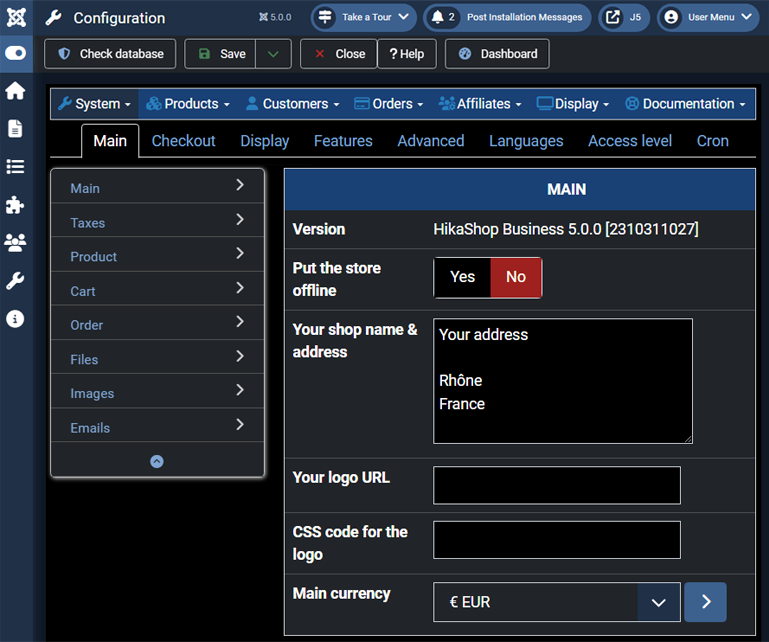Select Images in the side list
This screenshot has width=769, height=642.
coord(157,391)
